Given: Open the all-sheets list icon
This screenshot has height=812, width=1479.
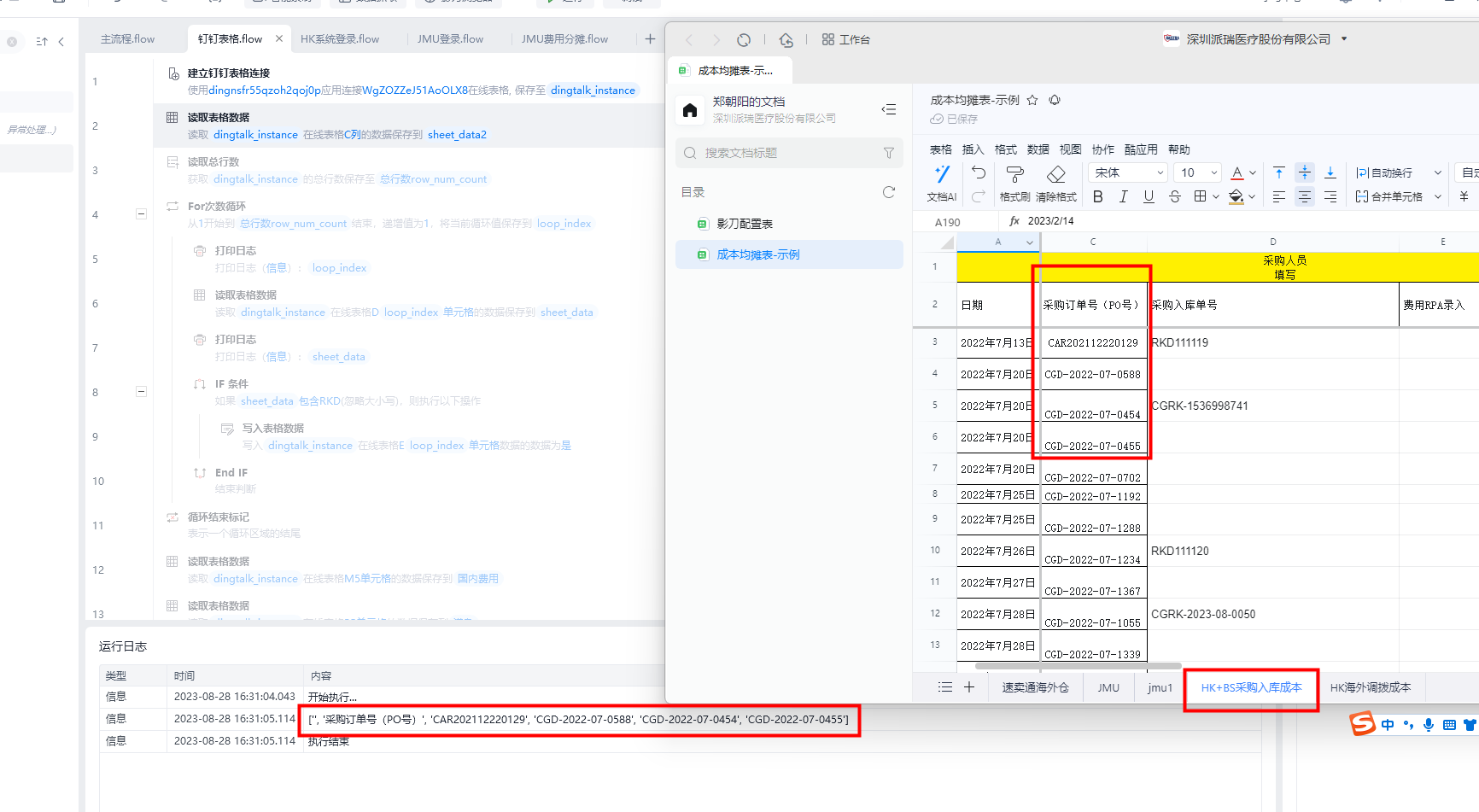Looking at the screenshot, I should [945, 686].
